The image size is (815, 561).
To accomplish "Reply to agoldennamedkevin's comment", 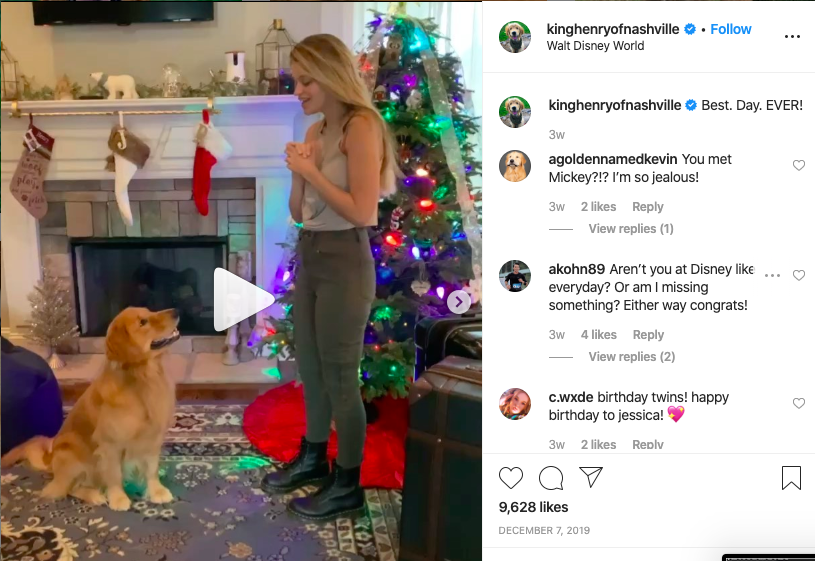I will pyautogui.click(x=648, y=207).
